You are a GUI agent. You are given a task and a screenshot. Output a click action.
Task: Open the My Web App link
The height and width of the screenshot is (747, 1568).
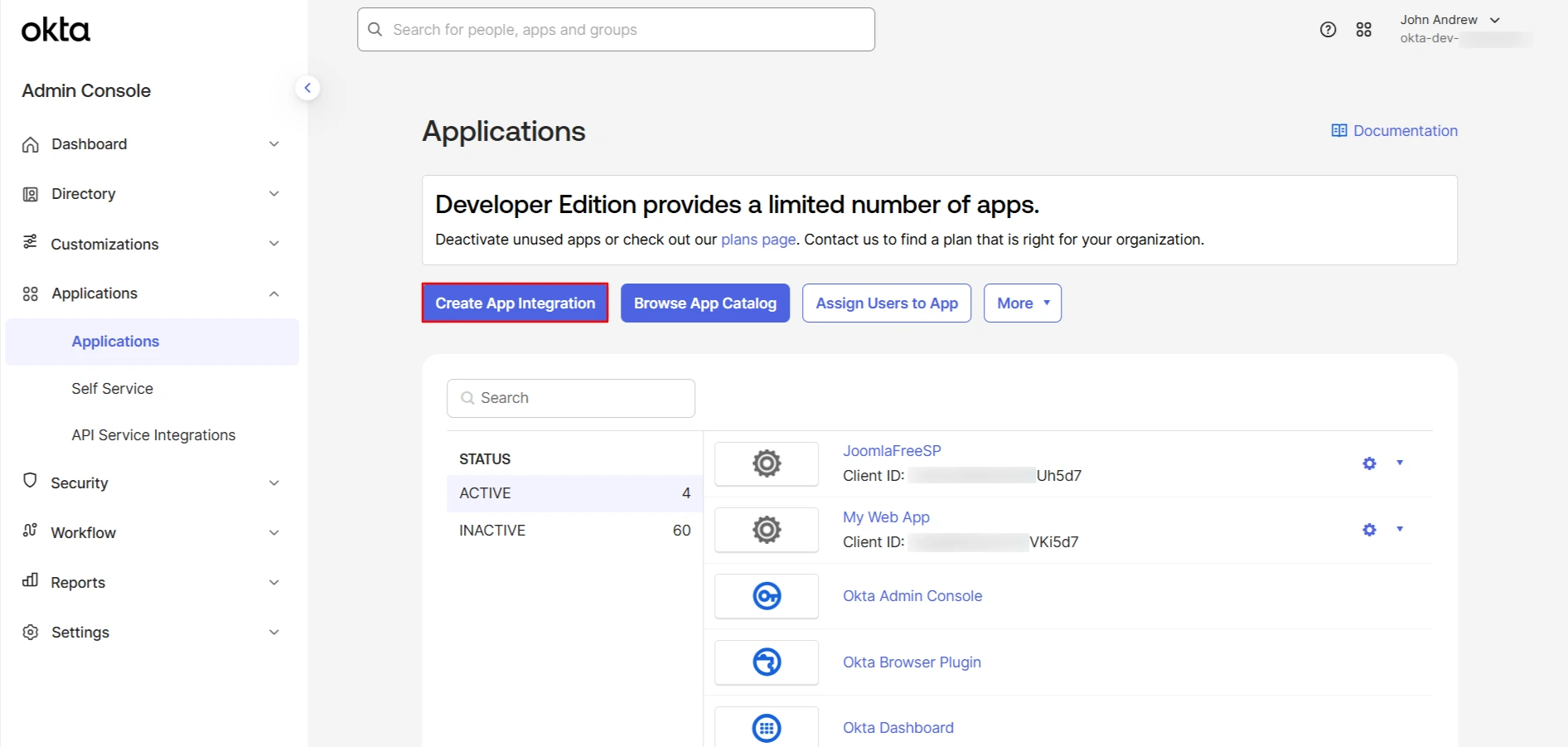click(x=886, y=517)
